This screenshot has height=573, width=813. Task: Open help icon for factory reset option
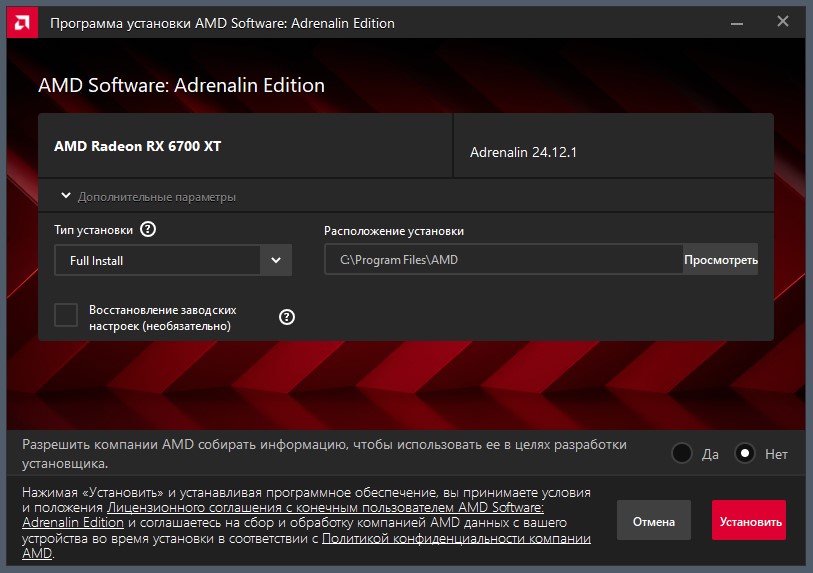[x=287, y=317]
